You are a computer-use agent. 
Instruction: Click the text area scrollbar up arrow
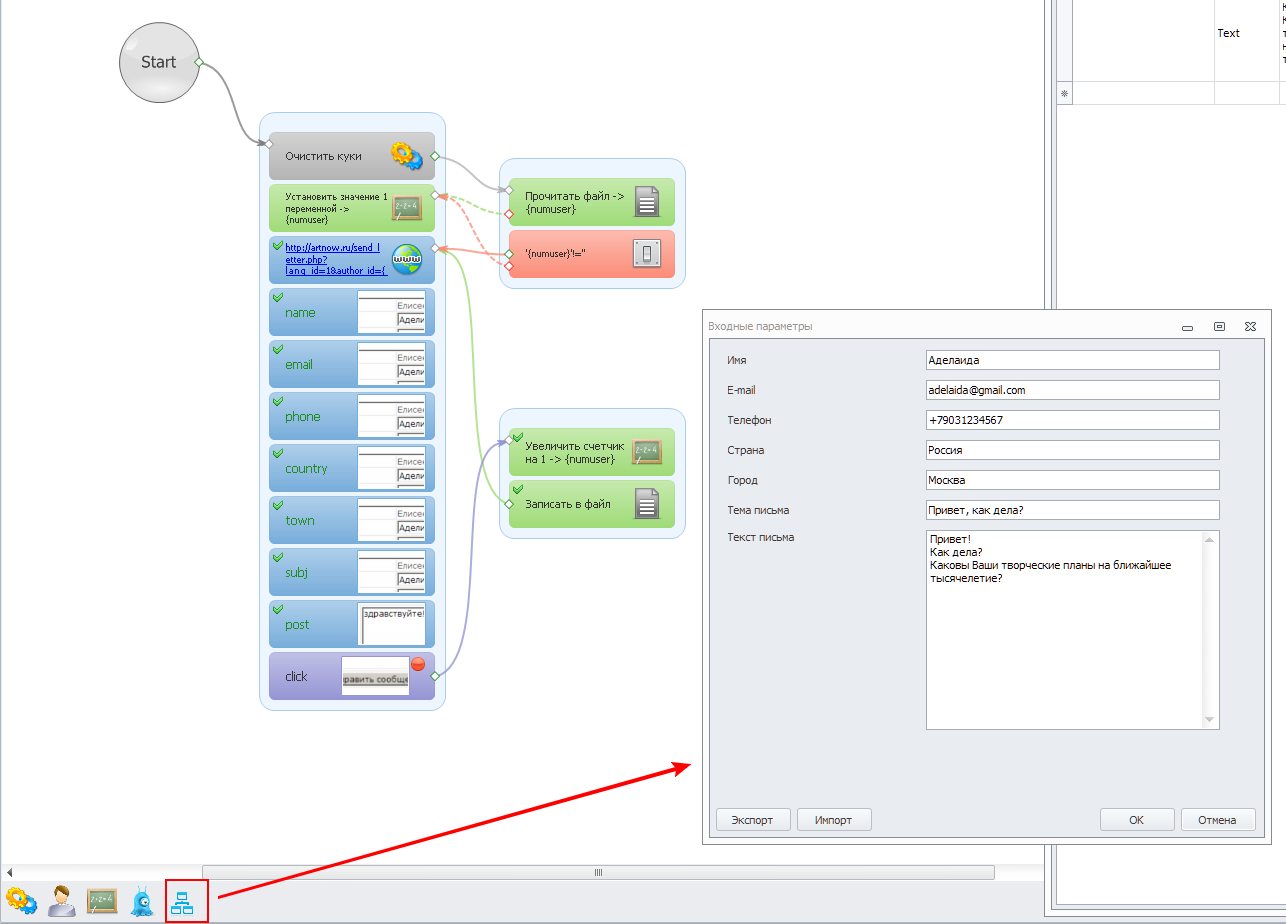click(1211, 540)
